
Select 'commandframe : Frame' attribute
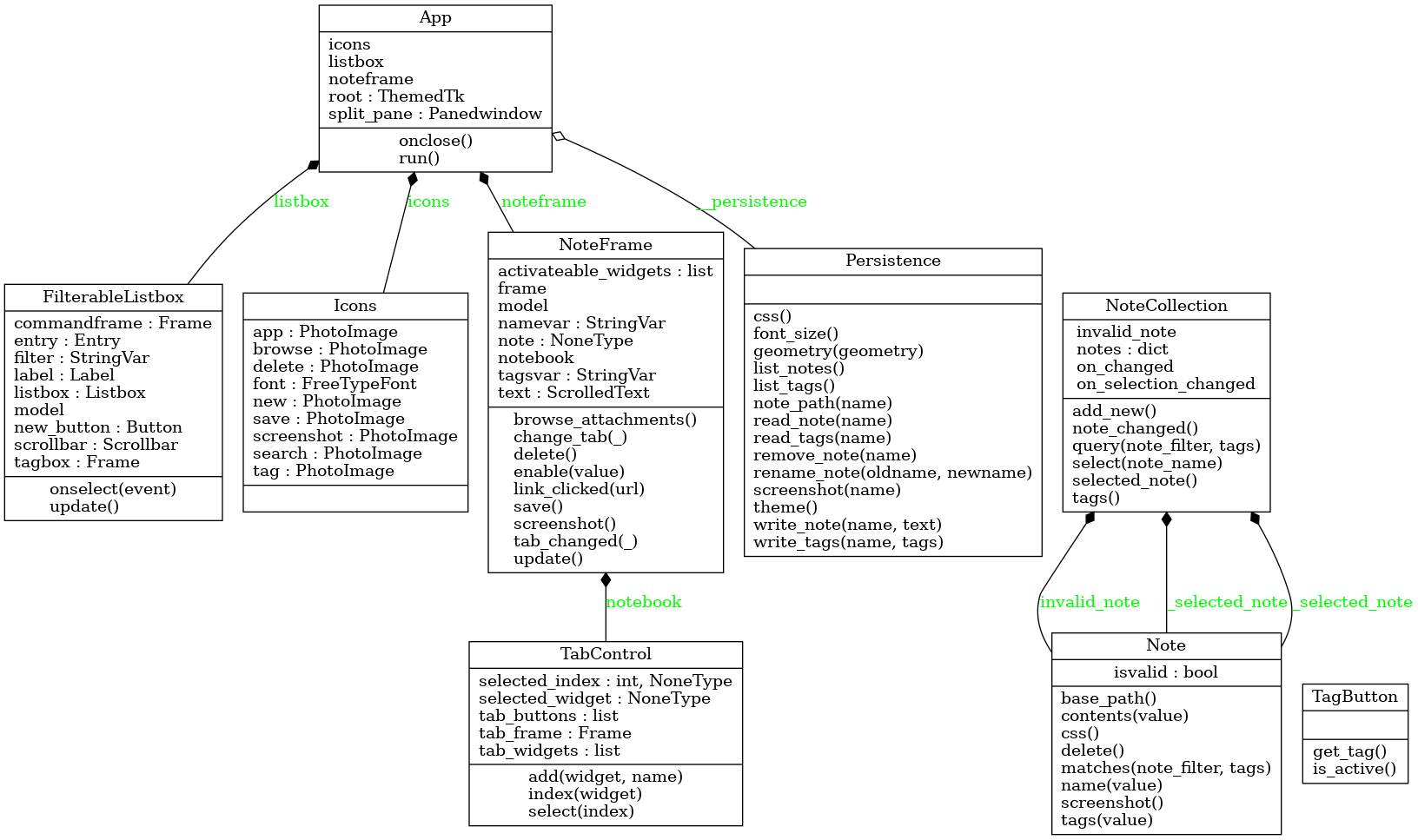click(x=113, y=323)
